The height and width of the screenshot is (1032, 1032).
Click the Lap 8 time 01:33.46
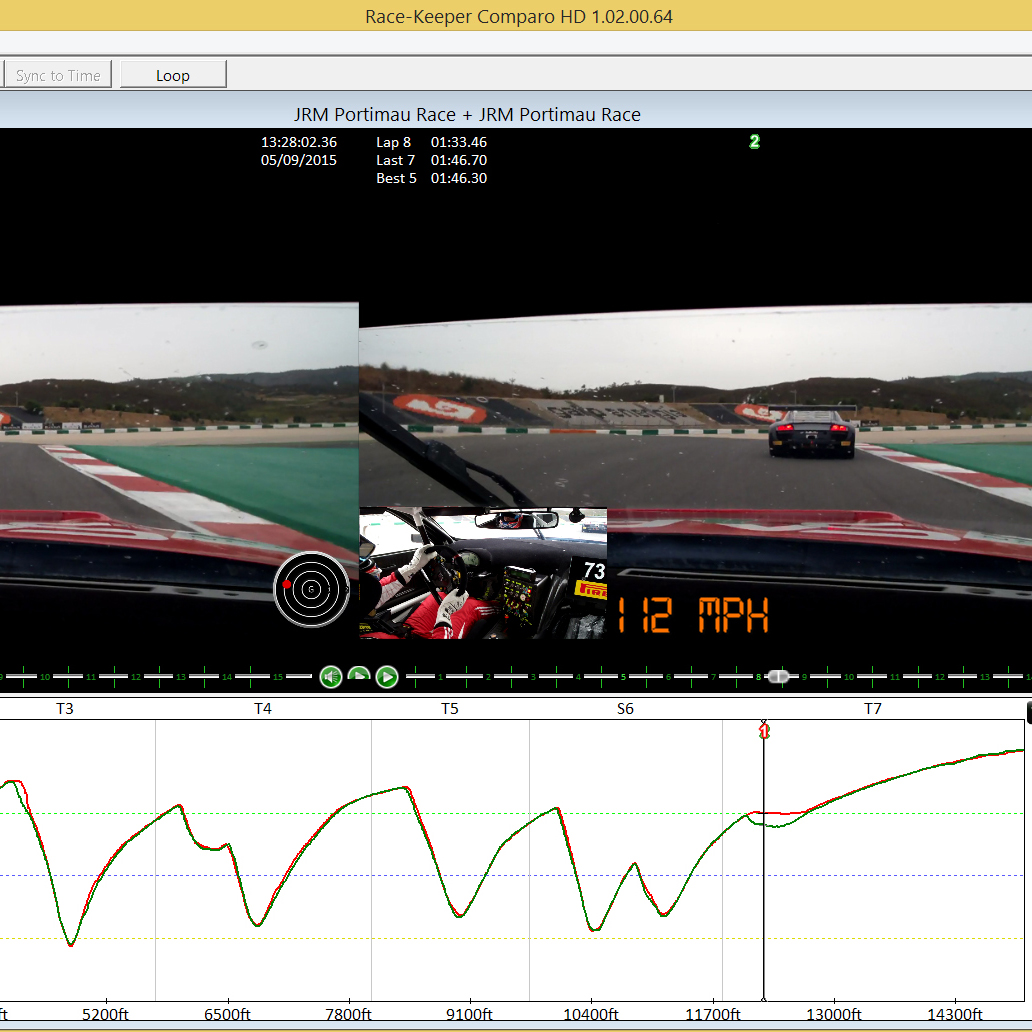(x=459, y=142)
